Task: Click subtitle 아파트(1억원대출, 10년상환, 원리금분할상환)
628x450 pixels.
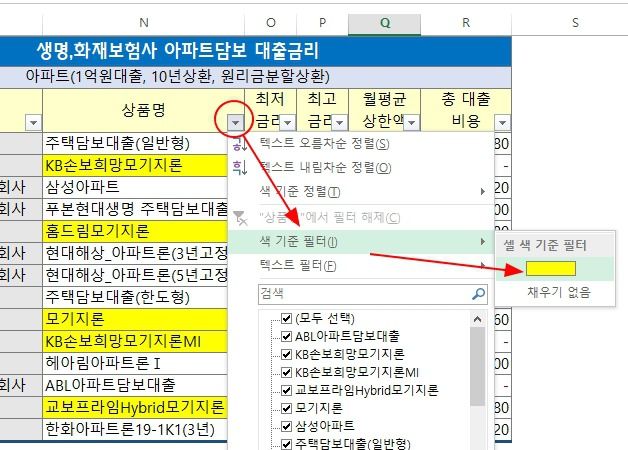Action: coord(177,76)
